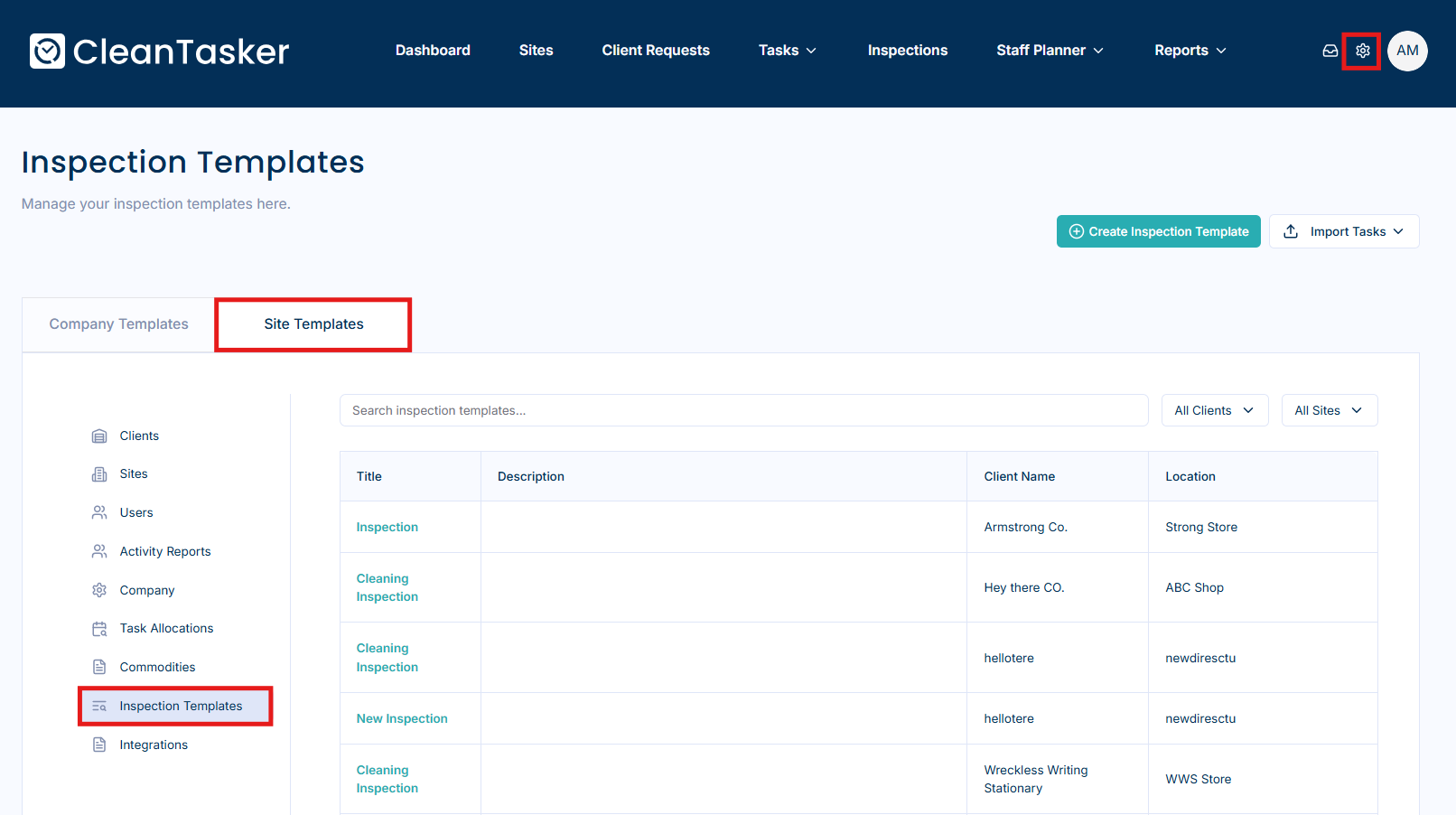Select the Site Templates tab
Screen dimensions: 1456x815
coord(313,324)
